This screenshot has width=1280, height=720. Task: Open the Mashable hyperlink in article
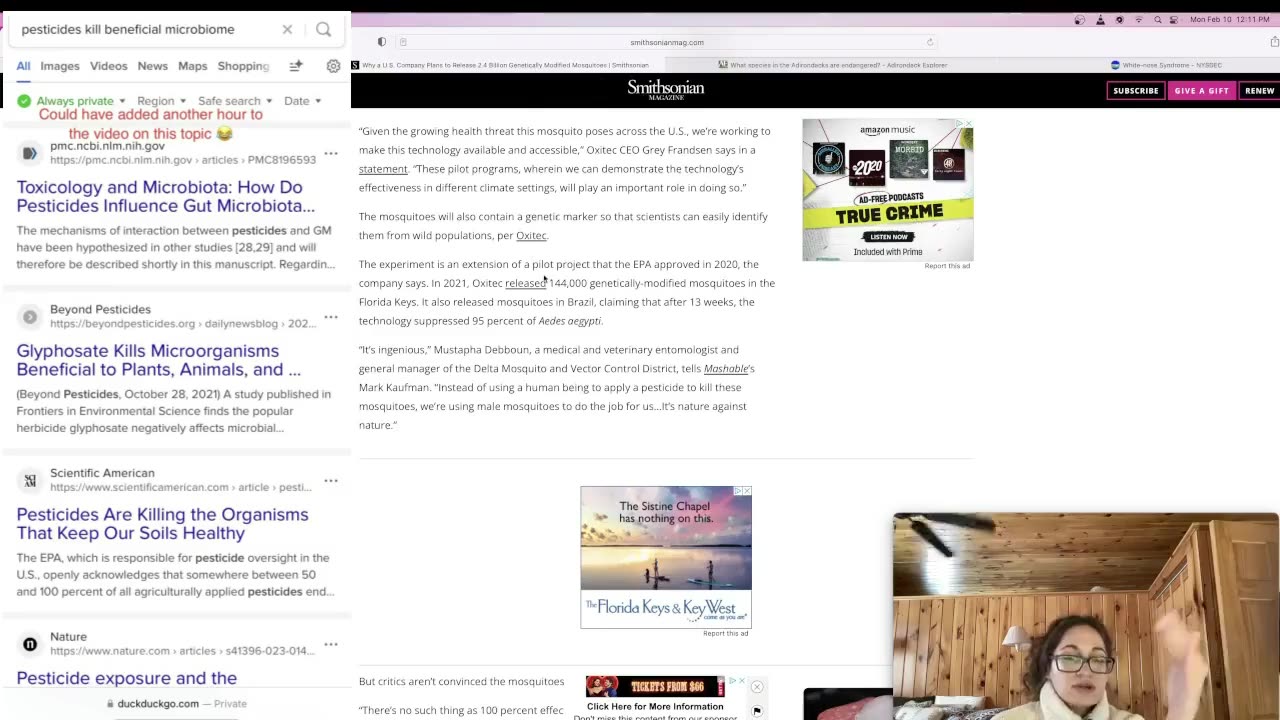click(x=726, y=369)
